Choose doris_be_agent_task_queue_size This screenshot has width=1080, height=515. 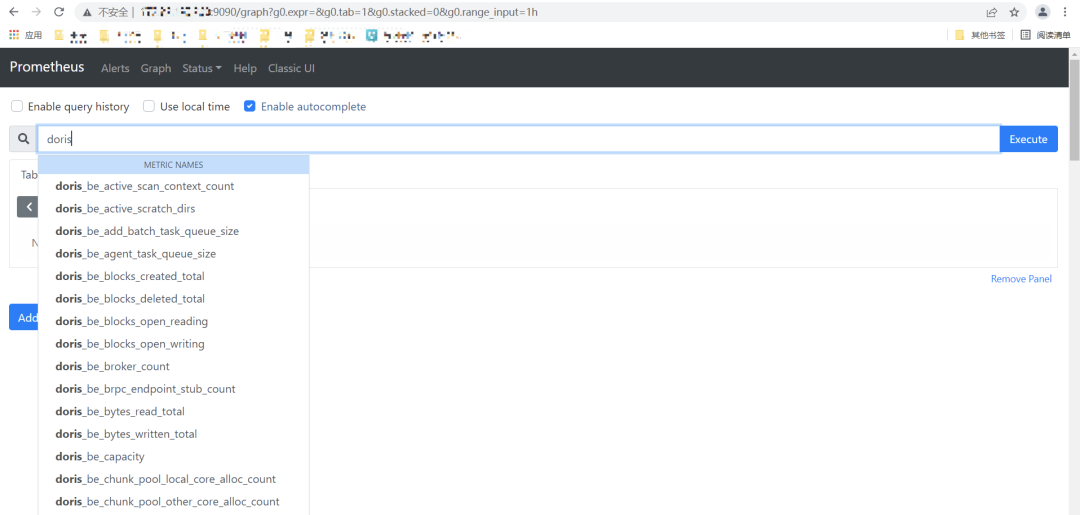(174, 254)
